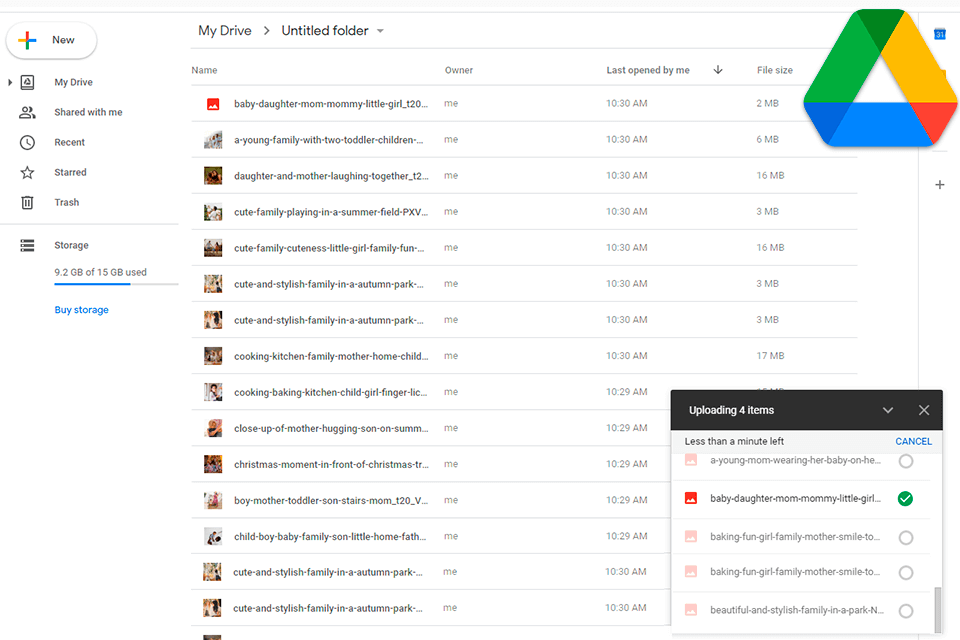960x640 pixels.
Task: Click the Less than a minute left text
Action: tap(734, 442)
